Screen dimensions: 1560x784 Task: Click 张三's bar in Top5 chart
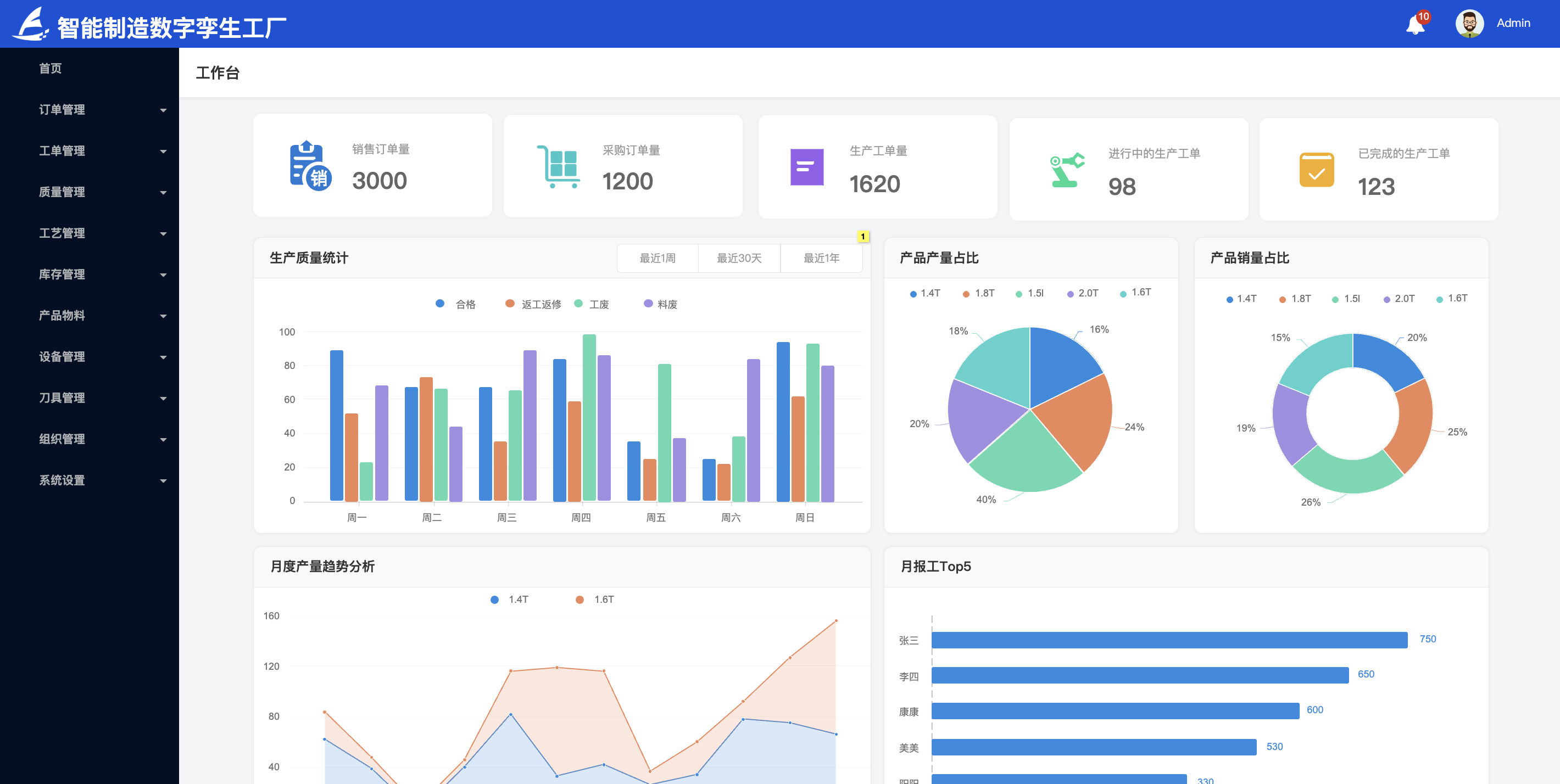[1169, 640]
